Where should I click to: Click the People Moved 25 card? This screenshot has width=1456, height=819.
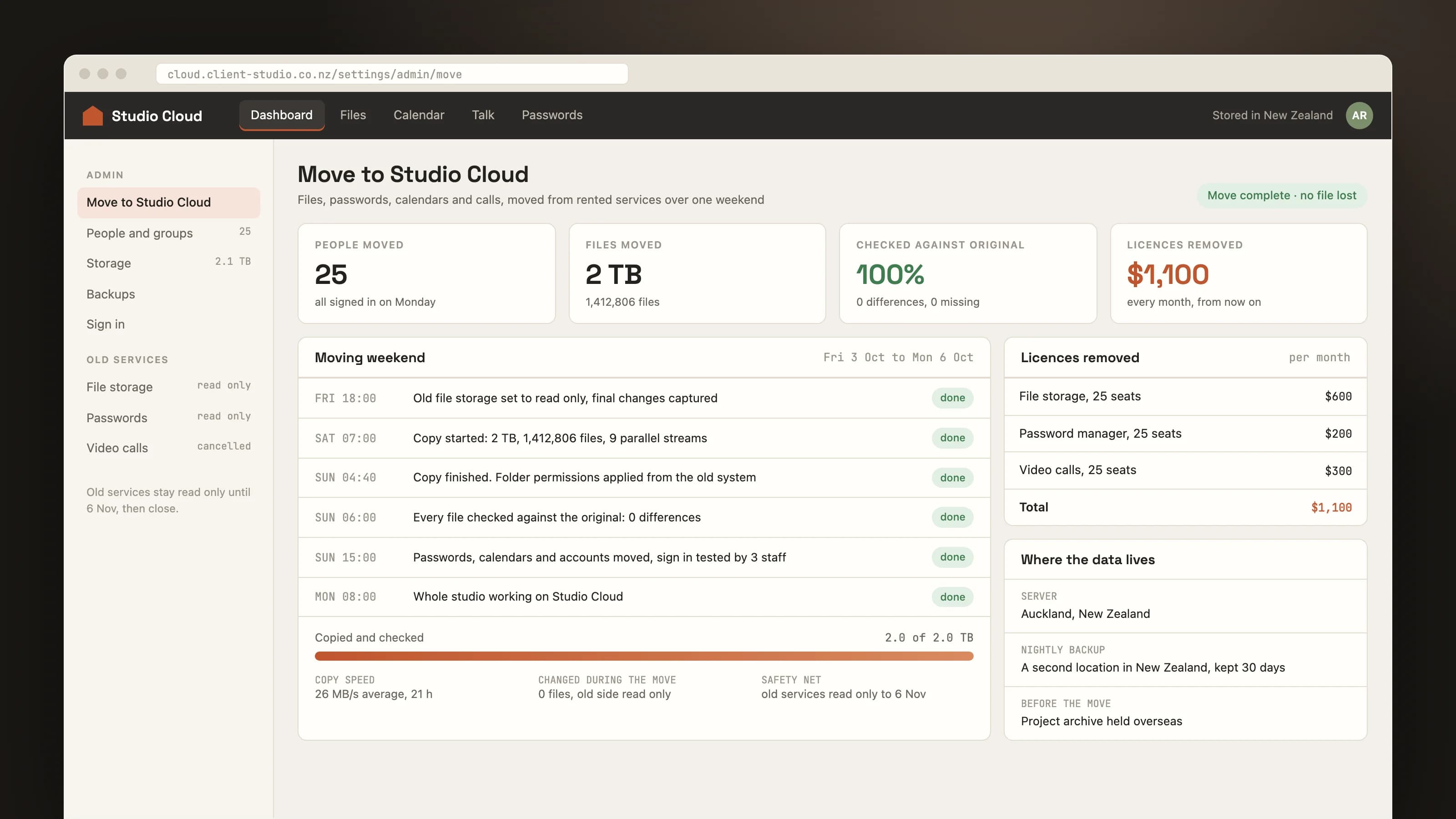pyautogui.click(x=426, y=273)
